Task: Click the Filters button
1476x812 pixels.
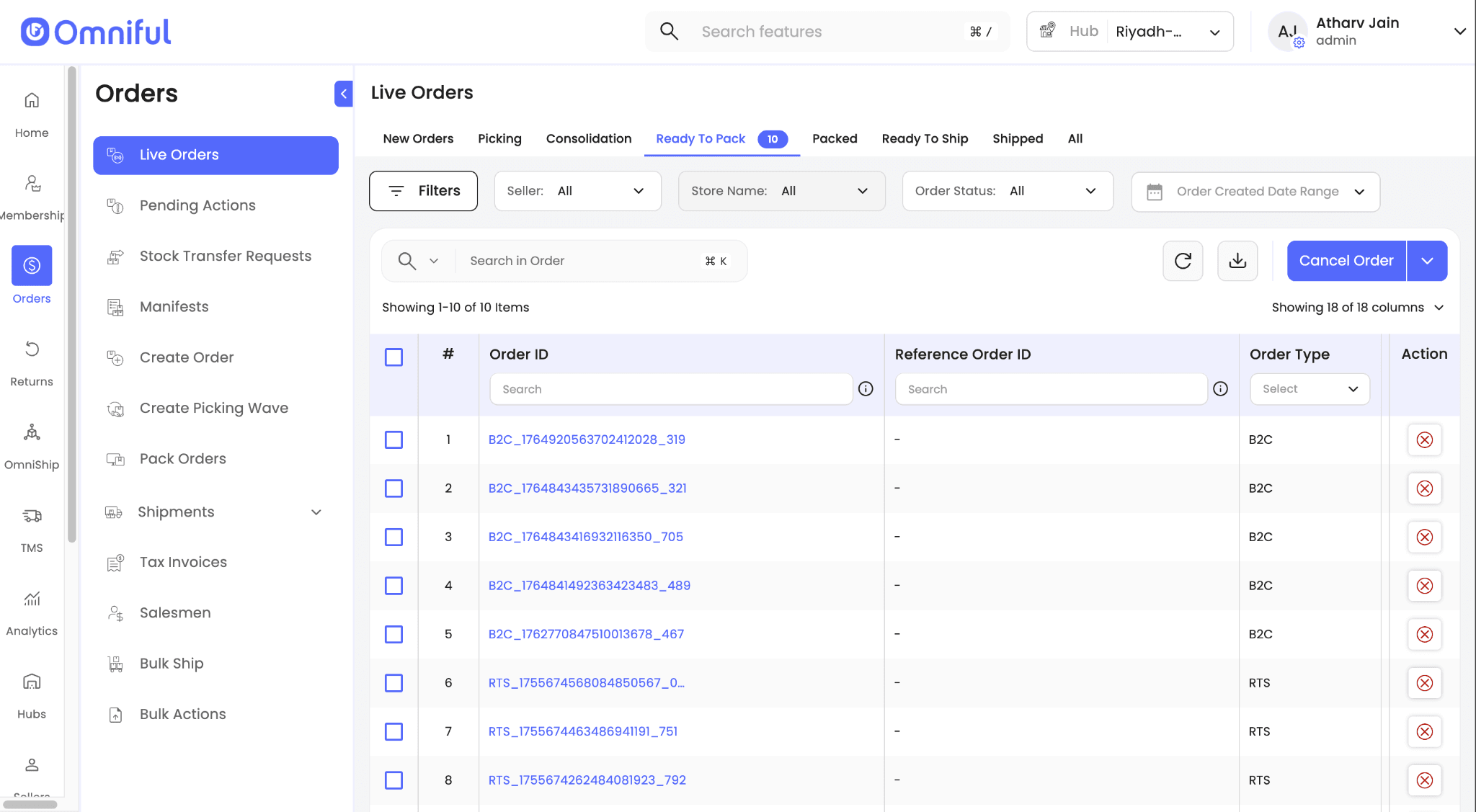Action: [423, 191]
